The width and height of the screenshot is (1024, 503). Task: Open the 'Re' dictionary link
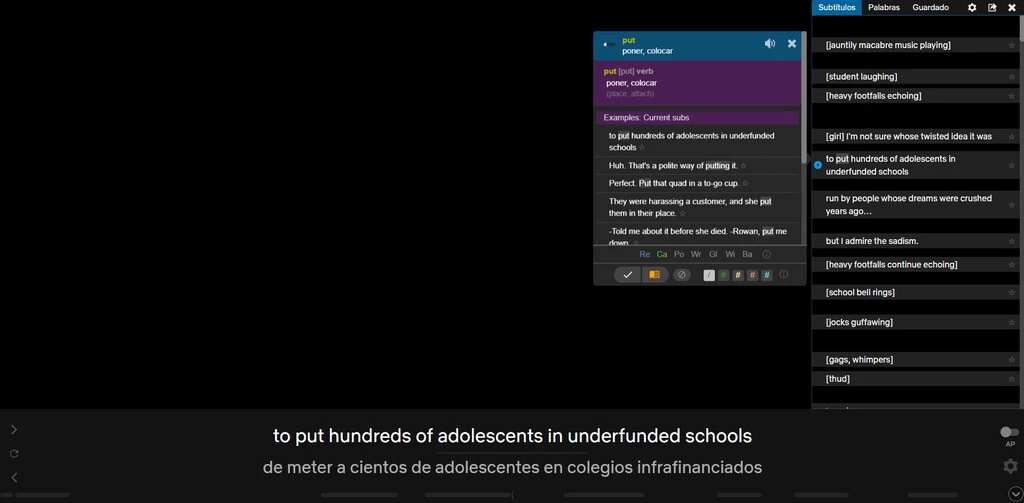[x=644, y=255]
